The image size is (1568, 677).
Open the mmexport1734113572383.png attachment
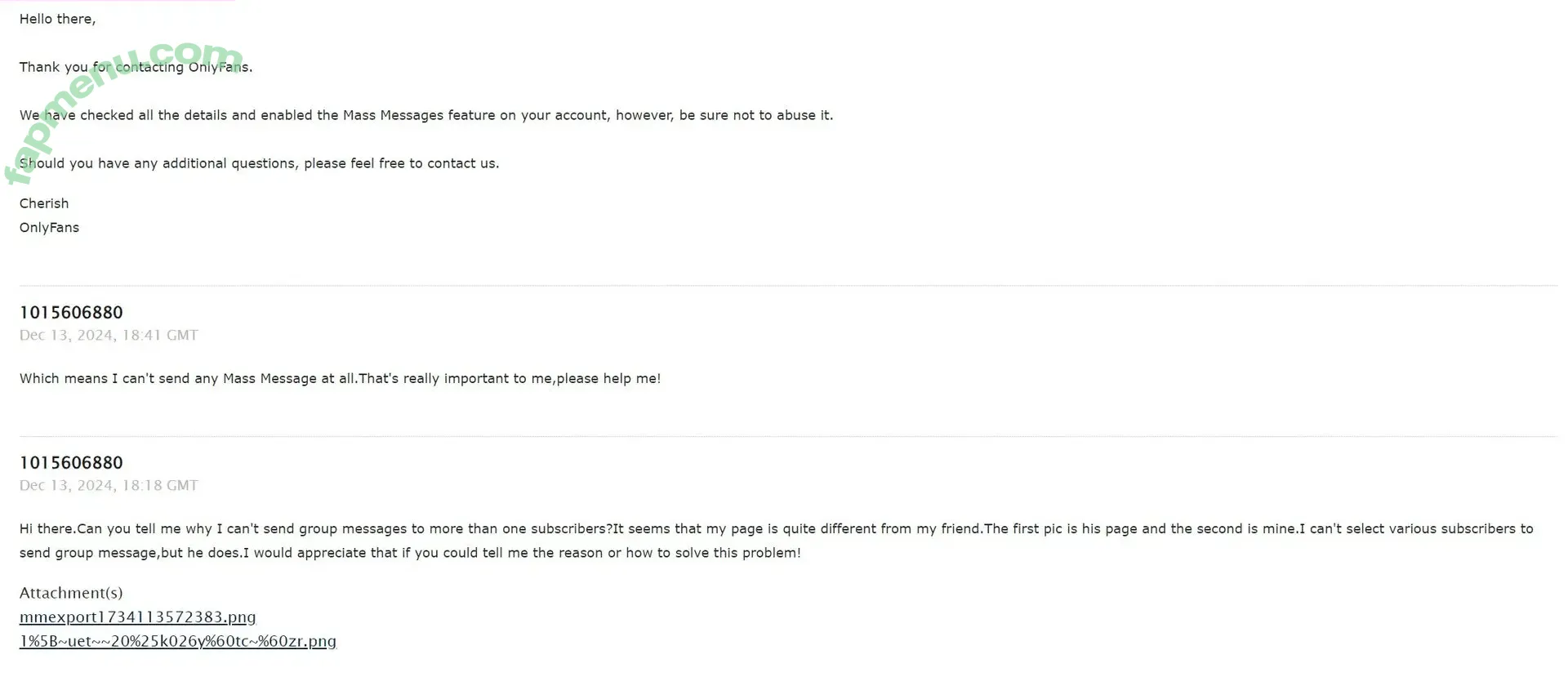137,617
